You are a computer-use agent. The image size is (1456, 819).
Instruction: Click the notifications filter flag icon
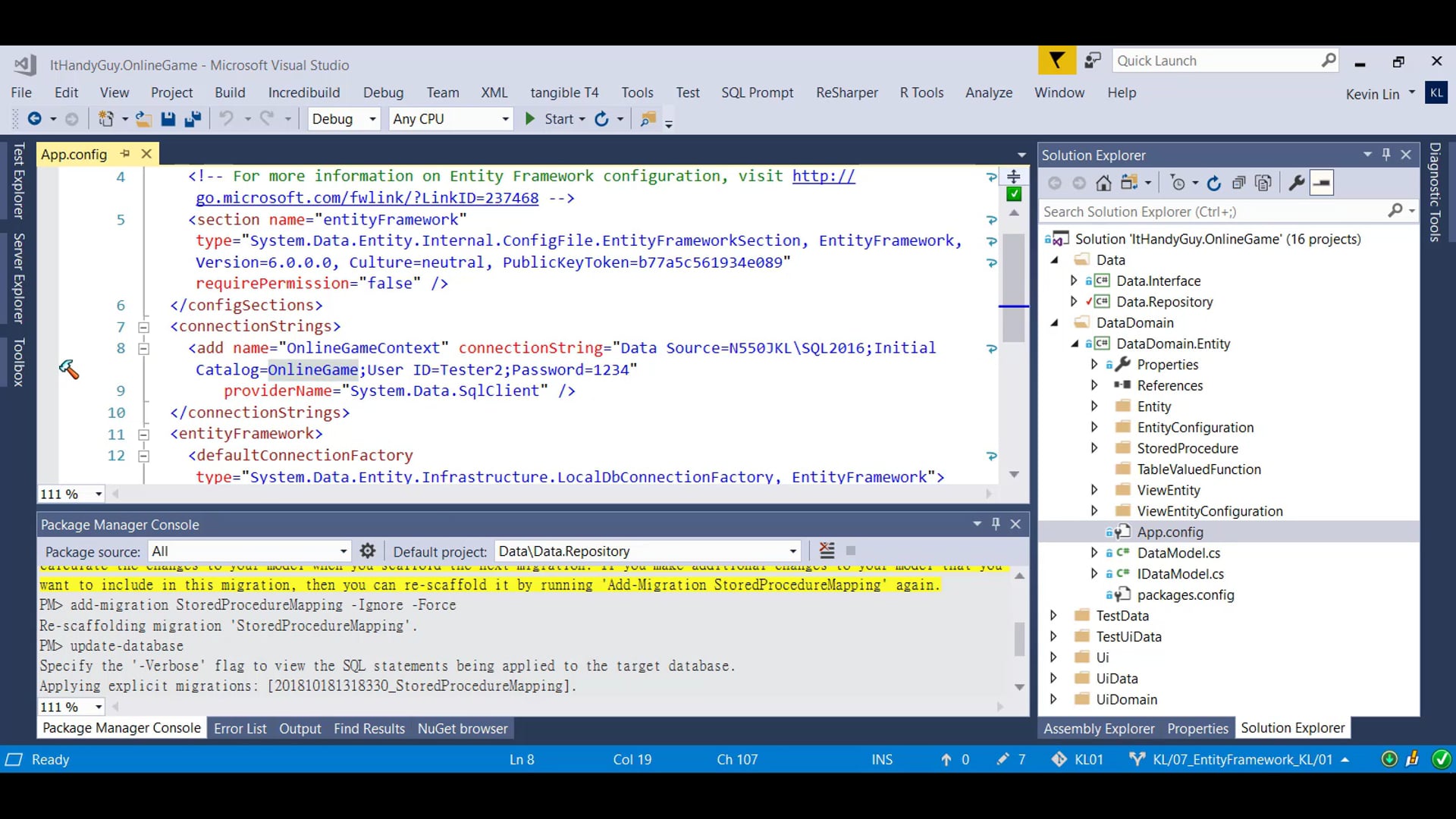[1056, 61]
